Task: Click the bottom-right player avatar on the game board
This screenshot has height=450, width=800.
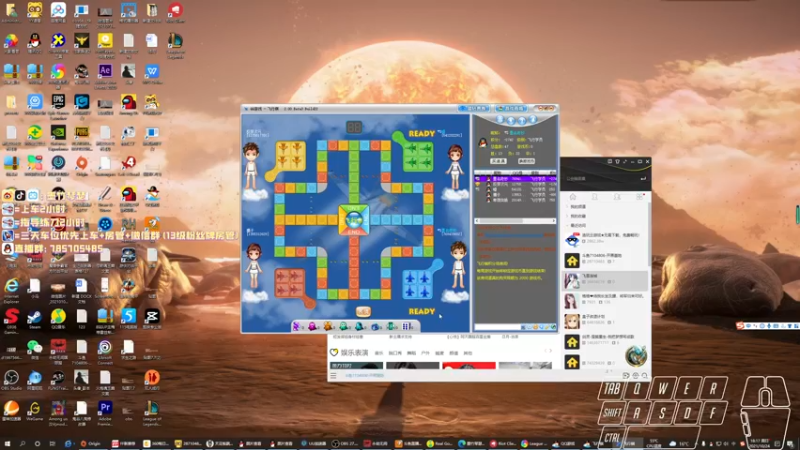Action: [458, 265]
